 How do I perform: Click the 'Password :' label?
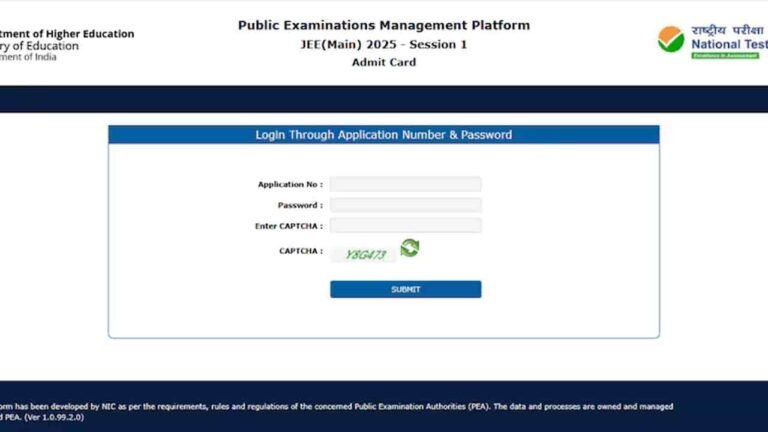(x=300, y=206)
